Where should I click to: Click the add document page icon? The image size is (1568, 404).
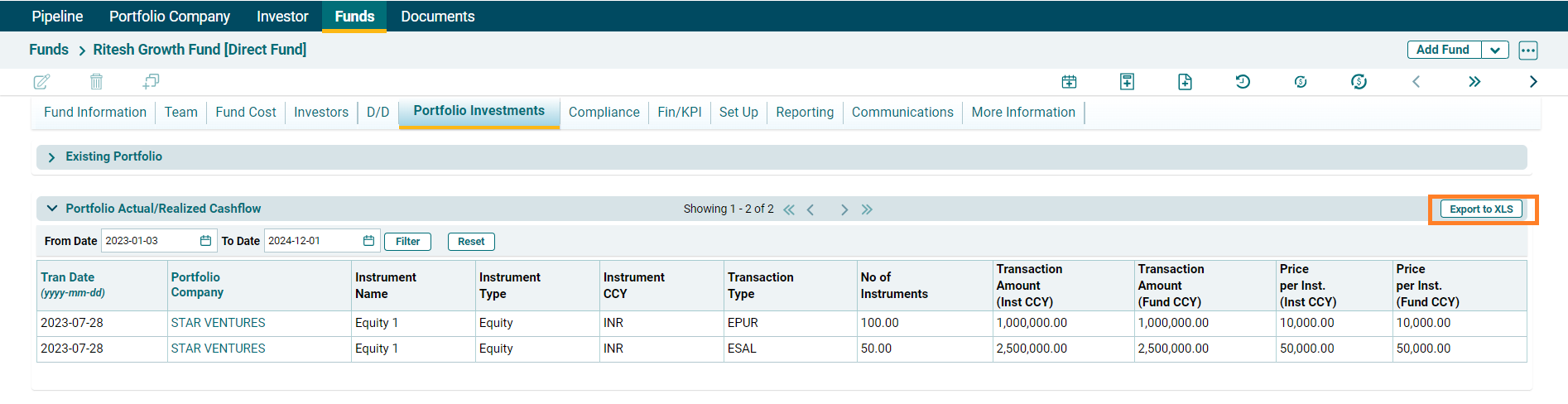pos(1185,81)
